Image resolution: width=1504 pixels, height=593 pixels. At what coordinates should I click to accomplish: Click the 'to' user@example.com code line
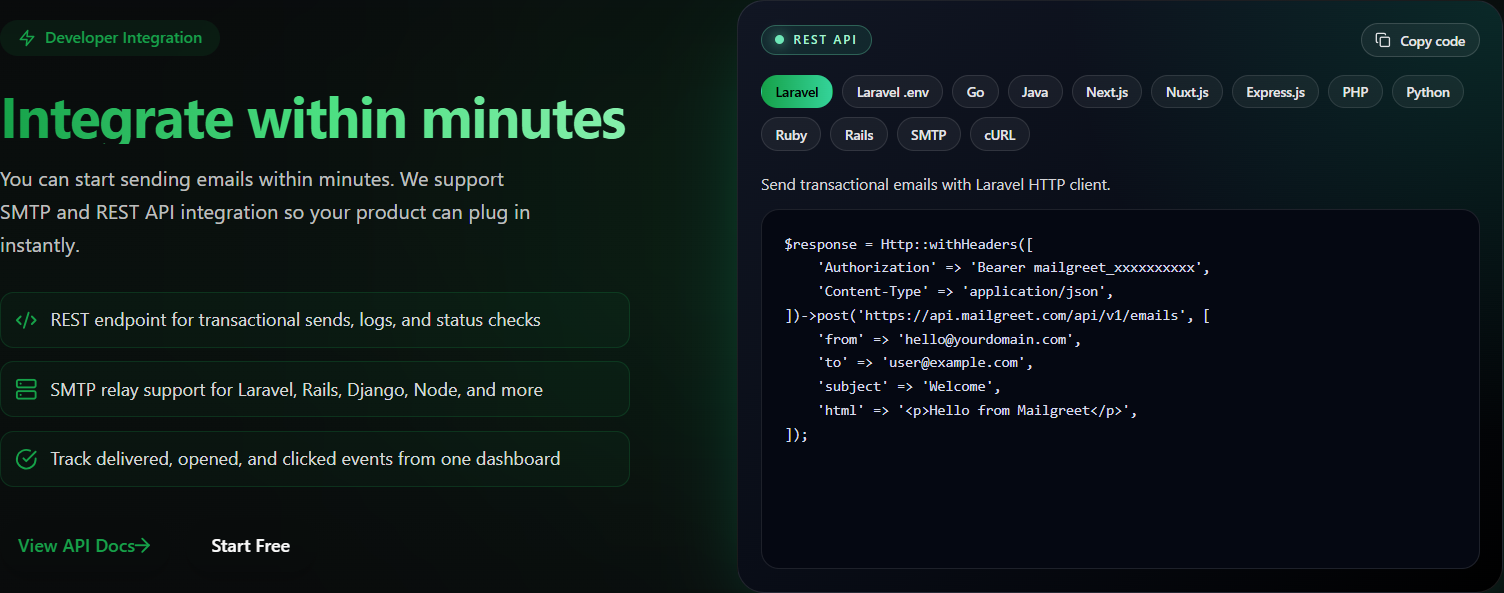926,363
